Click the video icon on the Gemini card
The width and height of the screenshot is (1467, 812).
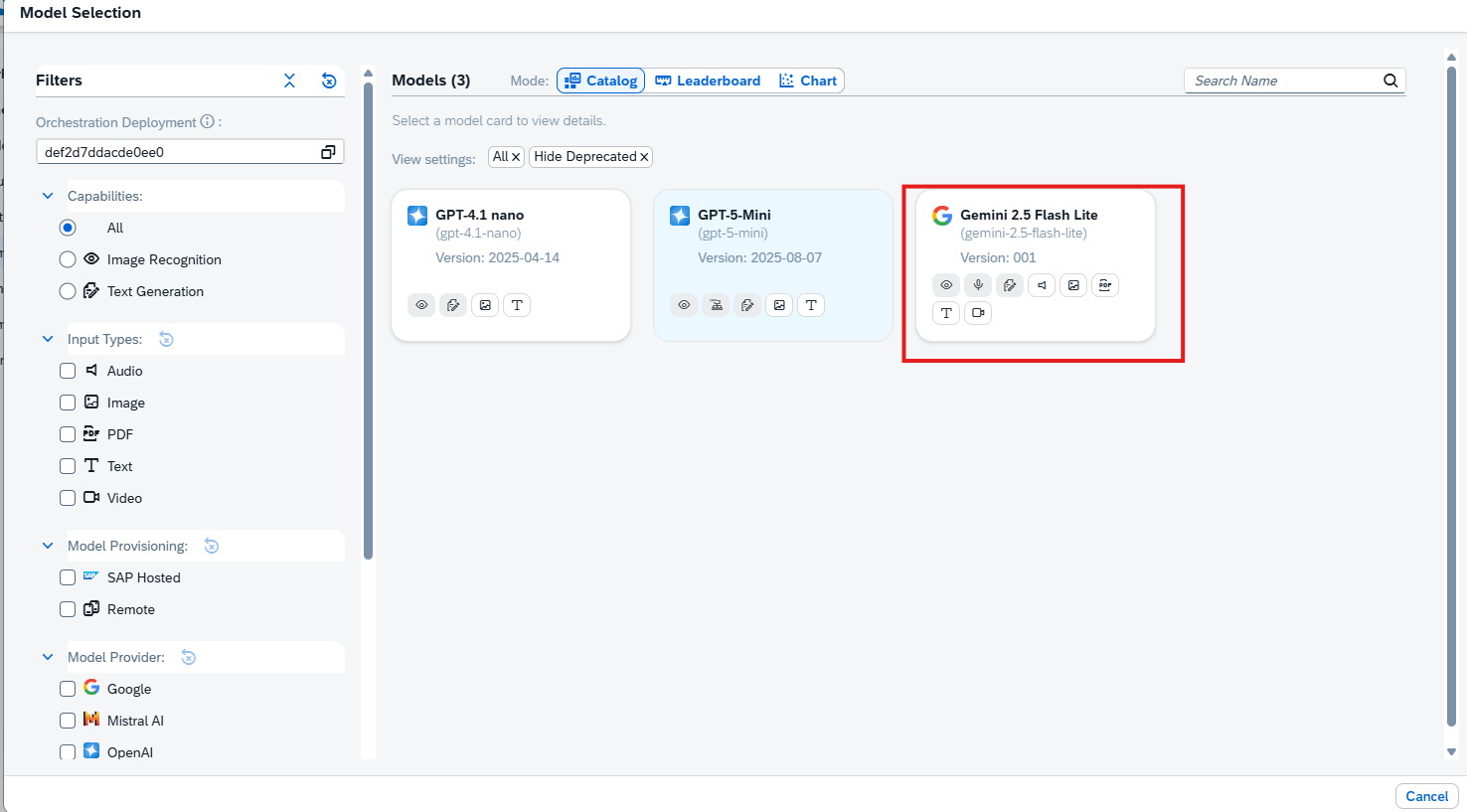[x=978, y=313]
